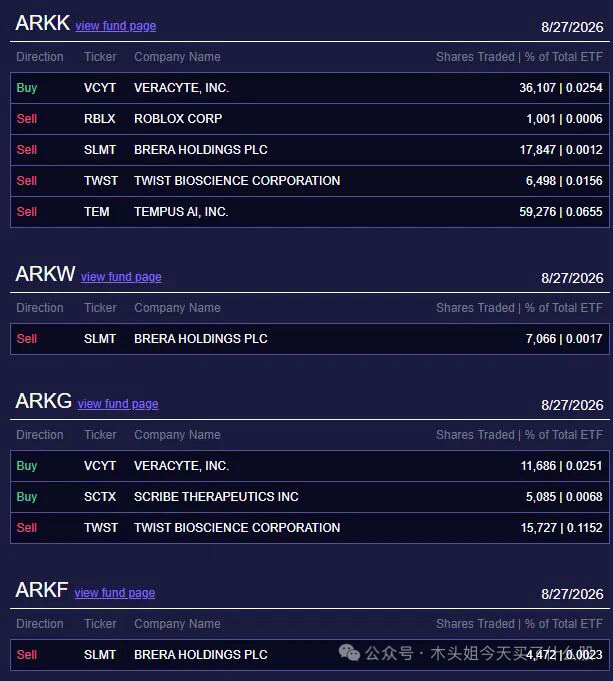Click value 11,686 | 0.0251
Screen dimensions: 613x681
(561, 466)
